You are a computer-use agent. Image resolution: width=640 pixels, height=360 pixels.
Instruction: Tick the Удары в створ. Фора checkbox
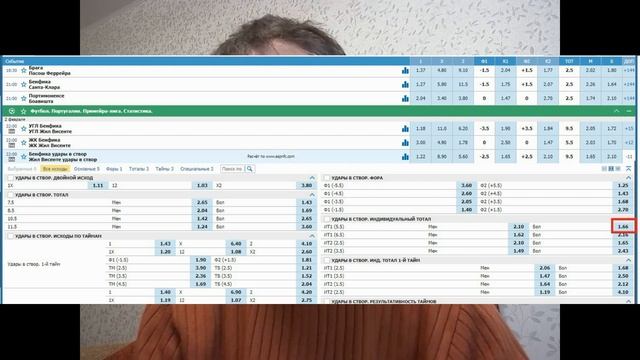(x=327, y=178)
